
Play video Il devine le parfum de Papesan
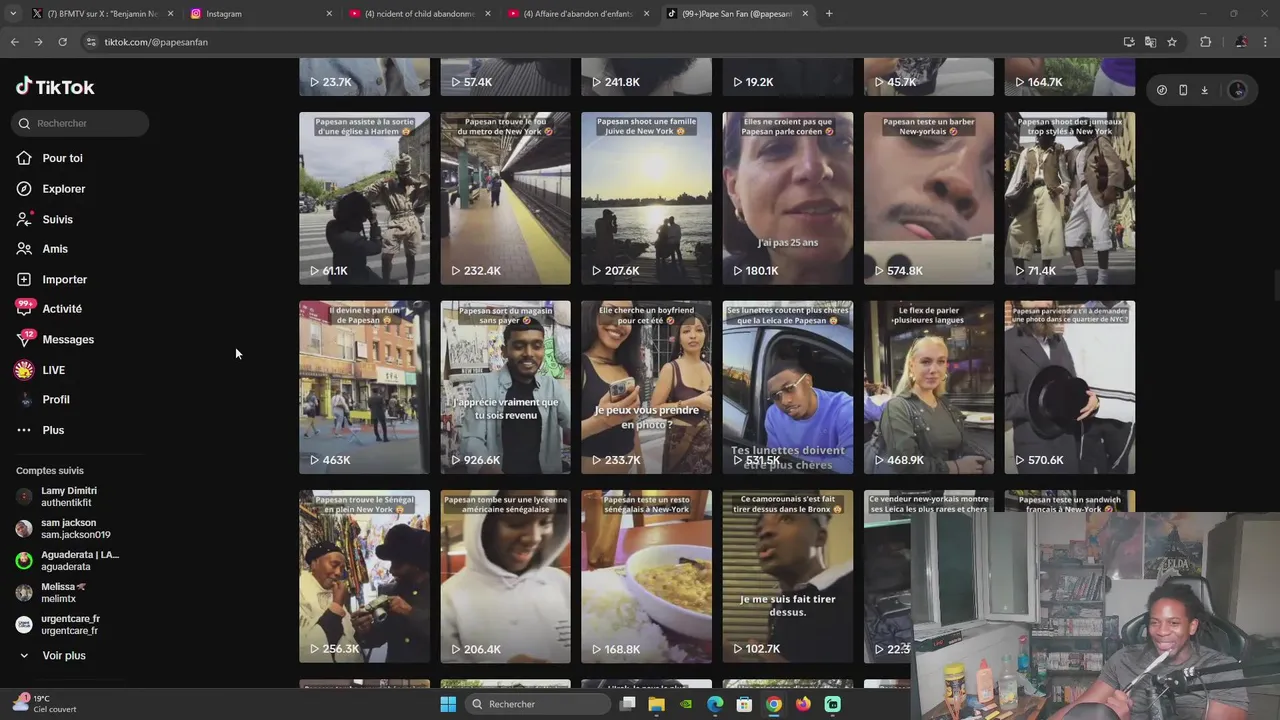[364, 387]
